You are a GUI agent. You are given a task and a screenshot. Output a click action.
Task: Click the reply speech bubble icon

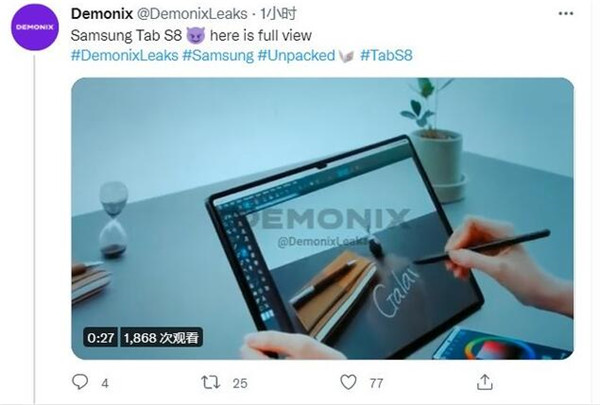coord(80,382)
